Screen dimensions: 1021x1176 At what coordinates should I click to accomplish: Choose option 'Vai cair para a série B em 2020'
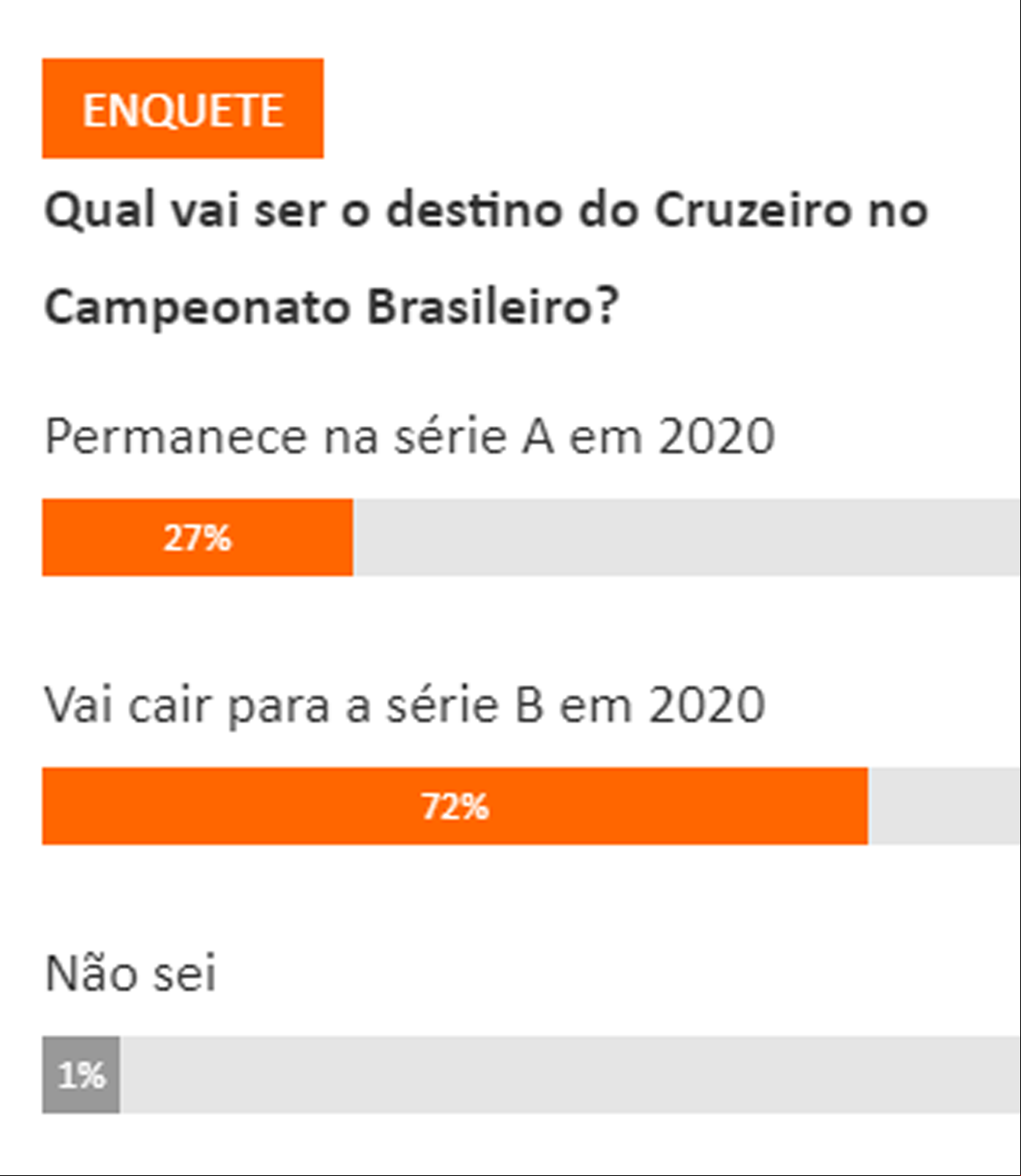point(405,705)
